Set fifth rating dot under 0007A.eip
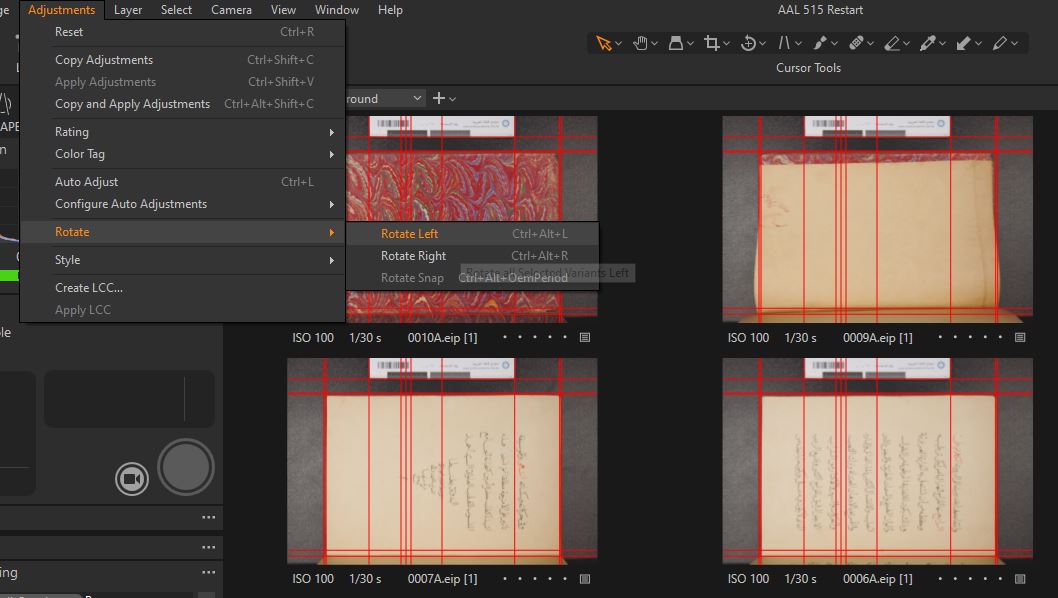This screenshot has width=1058, height=598. 565,578
